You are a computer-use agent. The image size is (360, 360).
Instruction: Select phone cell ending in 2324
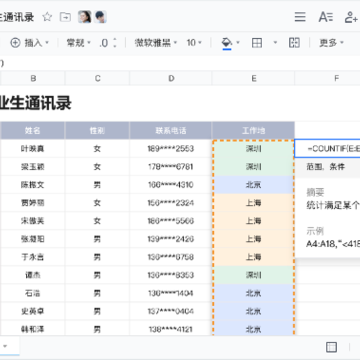[171, 203]
